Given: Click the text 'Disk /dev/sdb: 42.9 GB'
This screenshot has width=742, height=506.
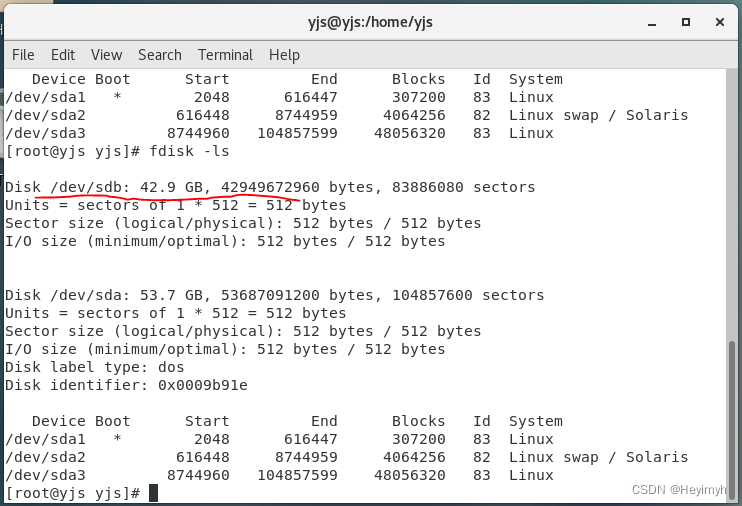Looking at the screenshot, I should (x=104, y=187).
